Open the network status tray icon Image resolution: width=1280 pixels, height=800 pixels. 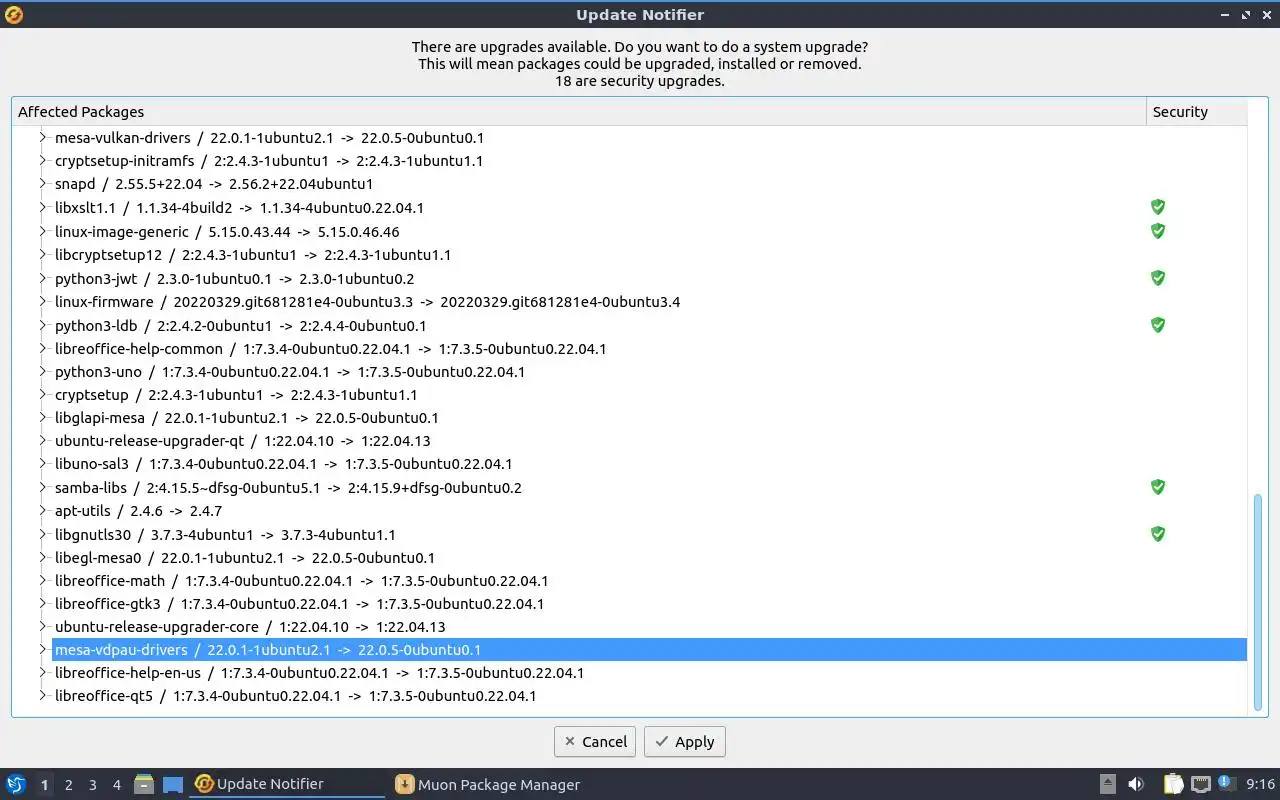[1201, 784]
